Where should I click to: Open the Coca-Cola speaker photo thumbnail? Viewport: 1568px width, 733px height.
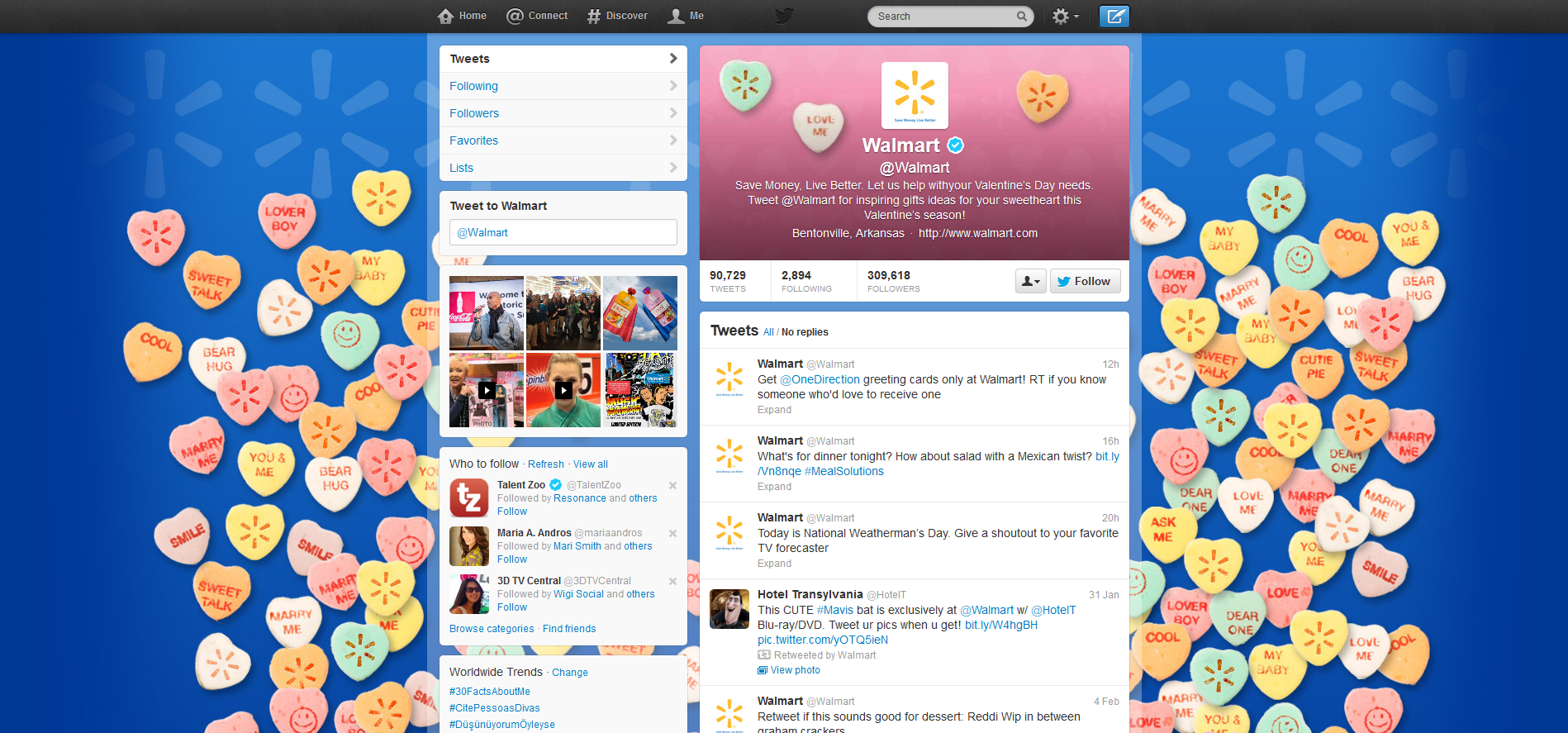click(487, 313)
